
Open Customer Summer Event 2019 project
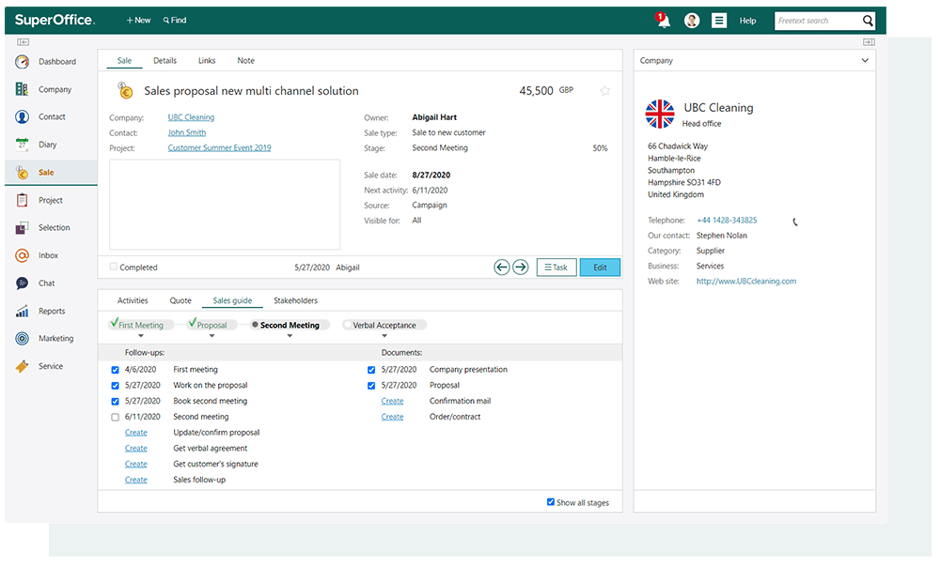point(219,147)
